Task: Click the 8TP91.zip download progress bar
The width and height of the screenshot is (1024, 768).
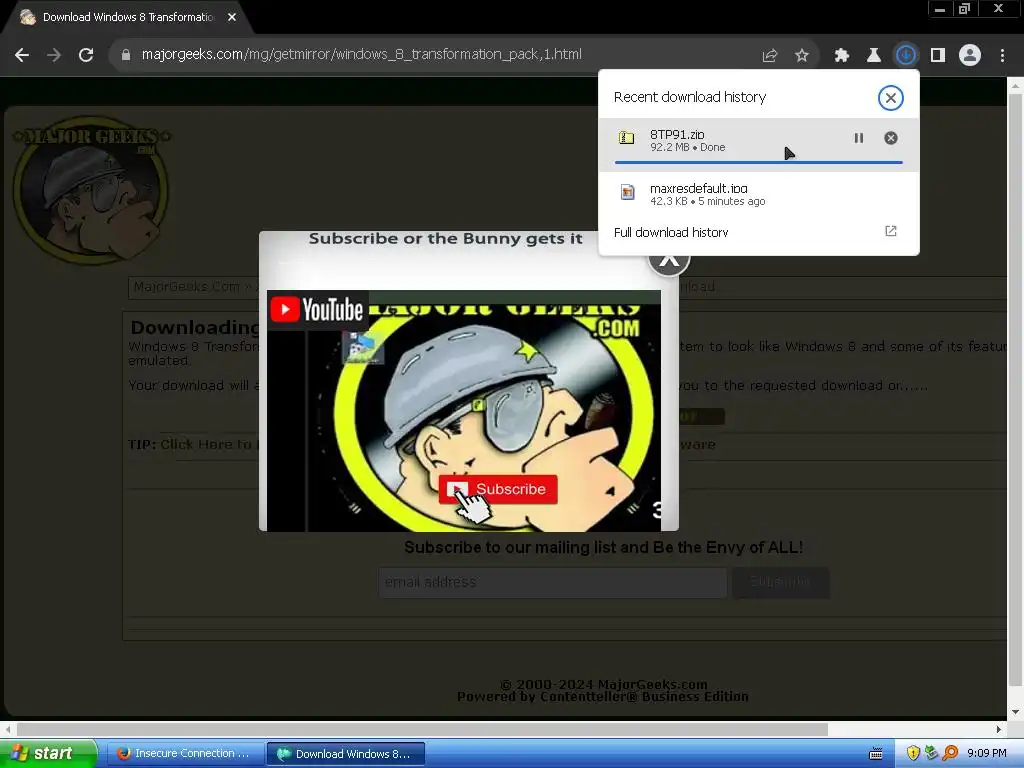Action: click(758, 162)
